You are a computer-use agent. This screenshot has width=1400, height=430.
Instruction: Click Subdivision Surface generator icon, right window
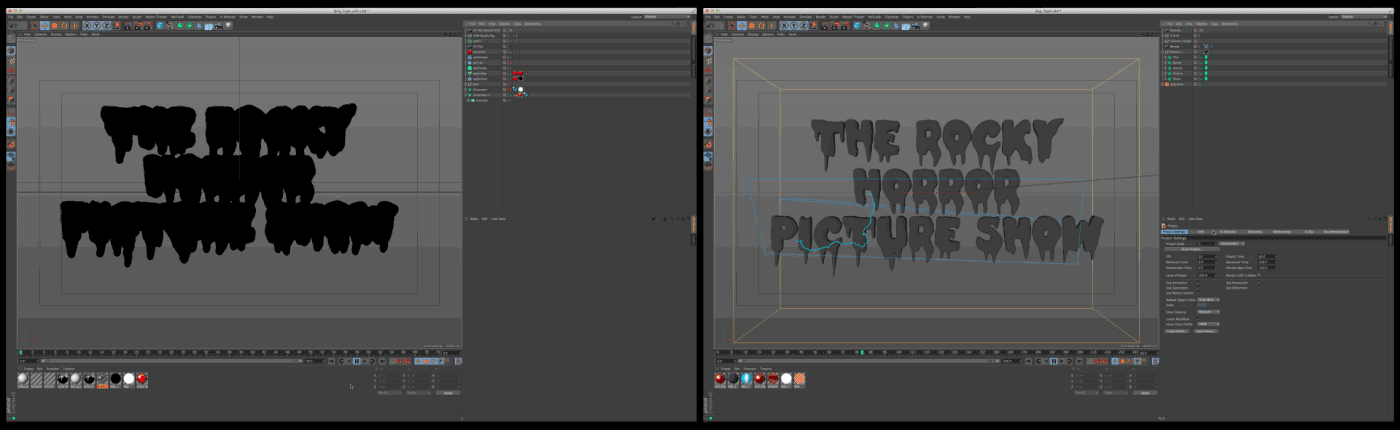[877, 26]
